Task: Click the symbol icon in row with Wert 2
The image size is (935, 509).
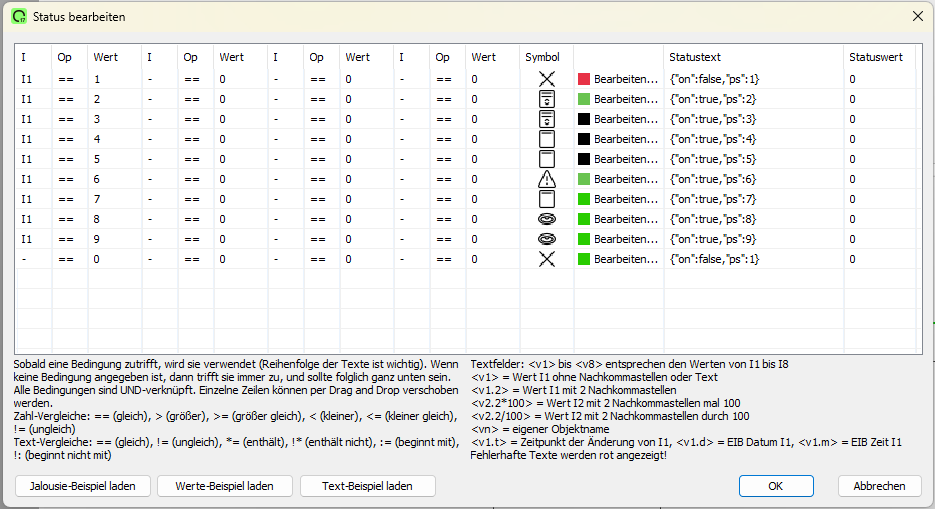Action: [547, 99]
